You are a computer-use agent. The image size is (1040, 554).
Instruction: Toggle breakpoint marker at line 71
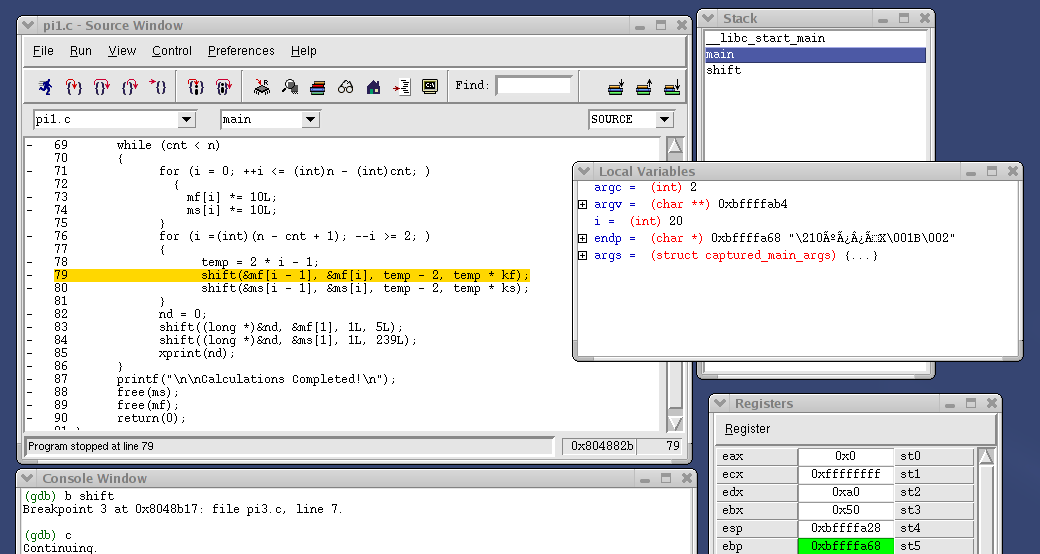[x=30, y=171]
